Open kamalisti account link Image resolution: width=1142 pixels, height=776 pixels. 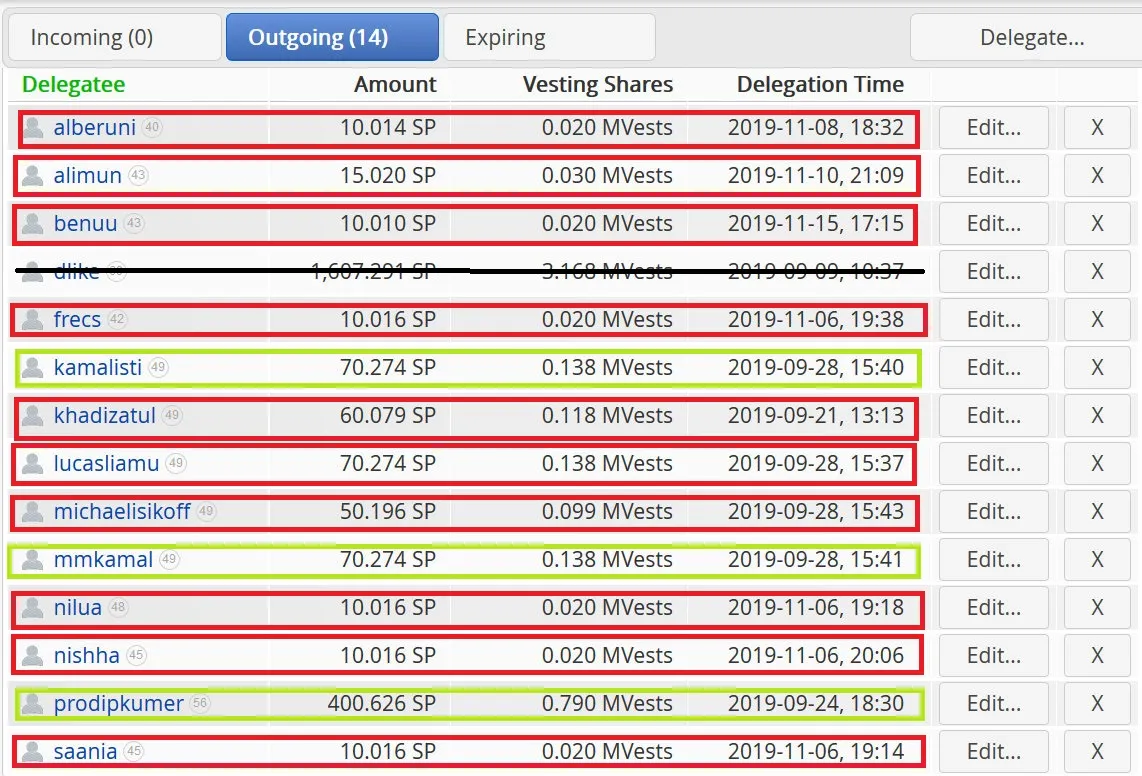(98, 368)
